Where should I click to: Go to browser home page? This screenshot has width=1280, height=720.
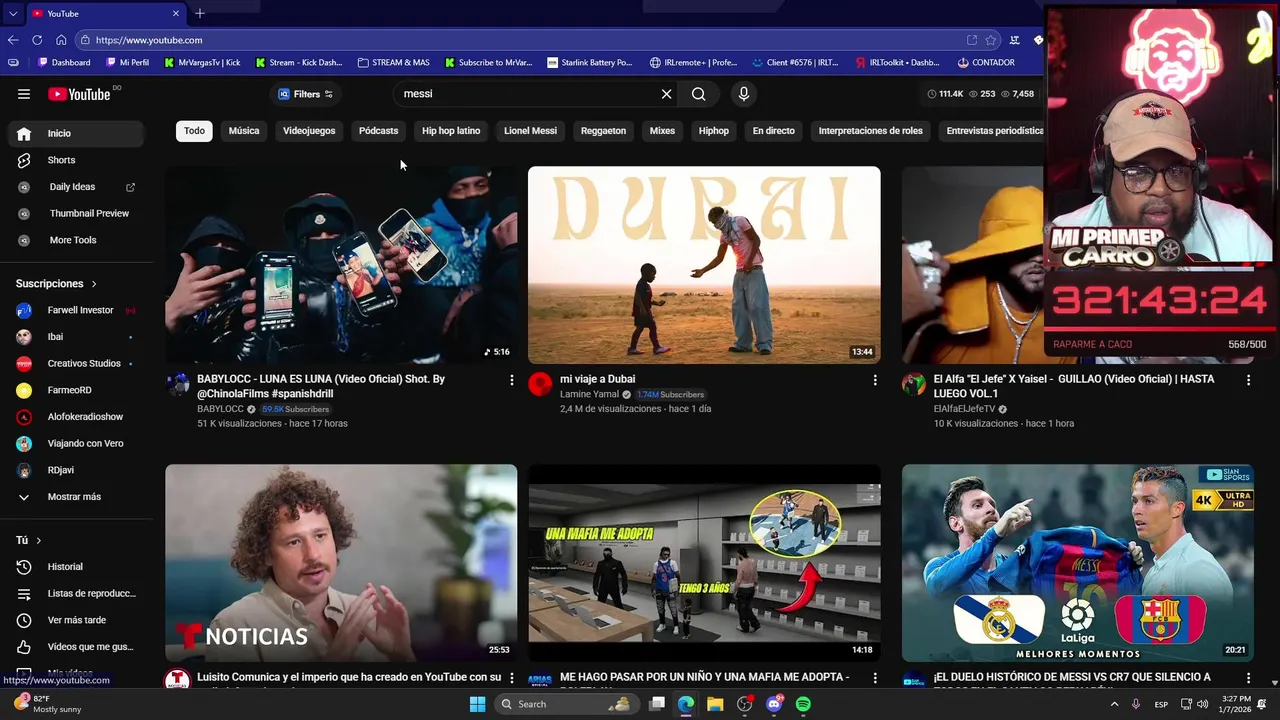point(61,40)
